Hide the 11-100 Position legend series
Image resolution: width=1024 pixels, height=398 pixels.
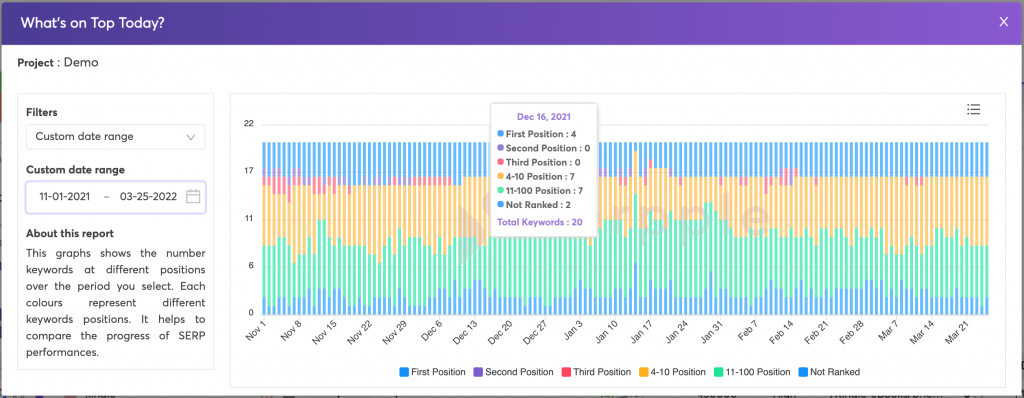pos(752,372)
